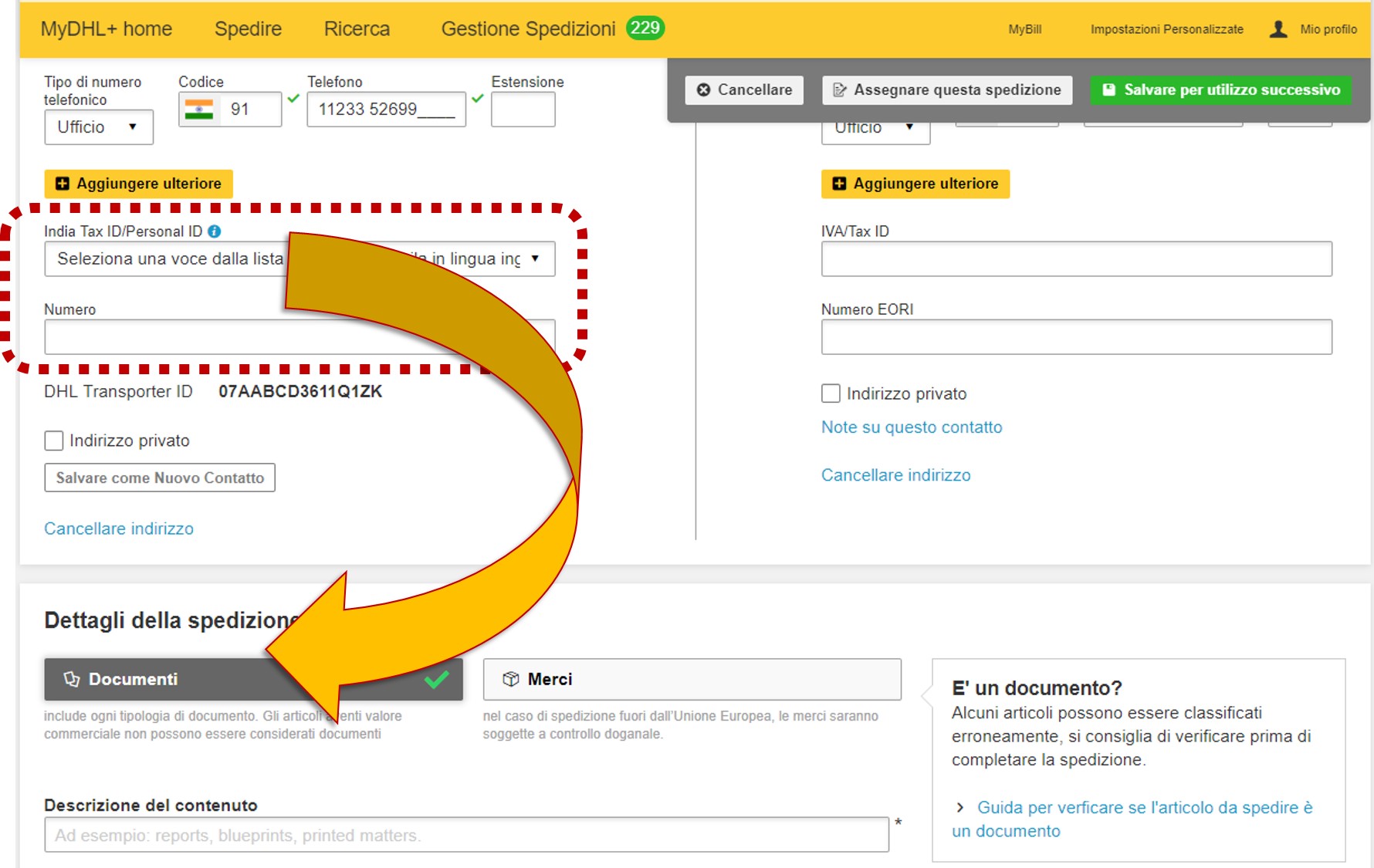Click sender Estensione field
The height and width of the screenshot is (868, 1374).
click(523, 110)
